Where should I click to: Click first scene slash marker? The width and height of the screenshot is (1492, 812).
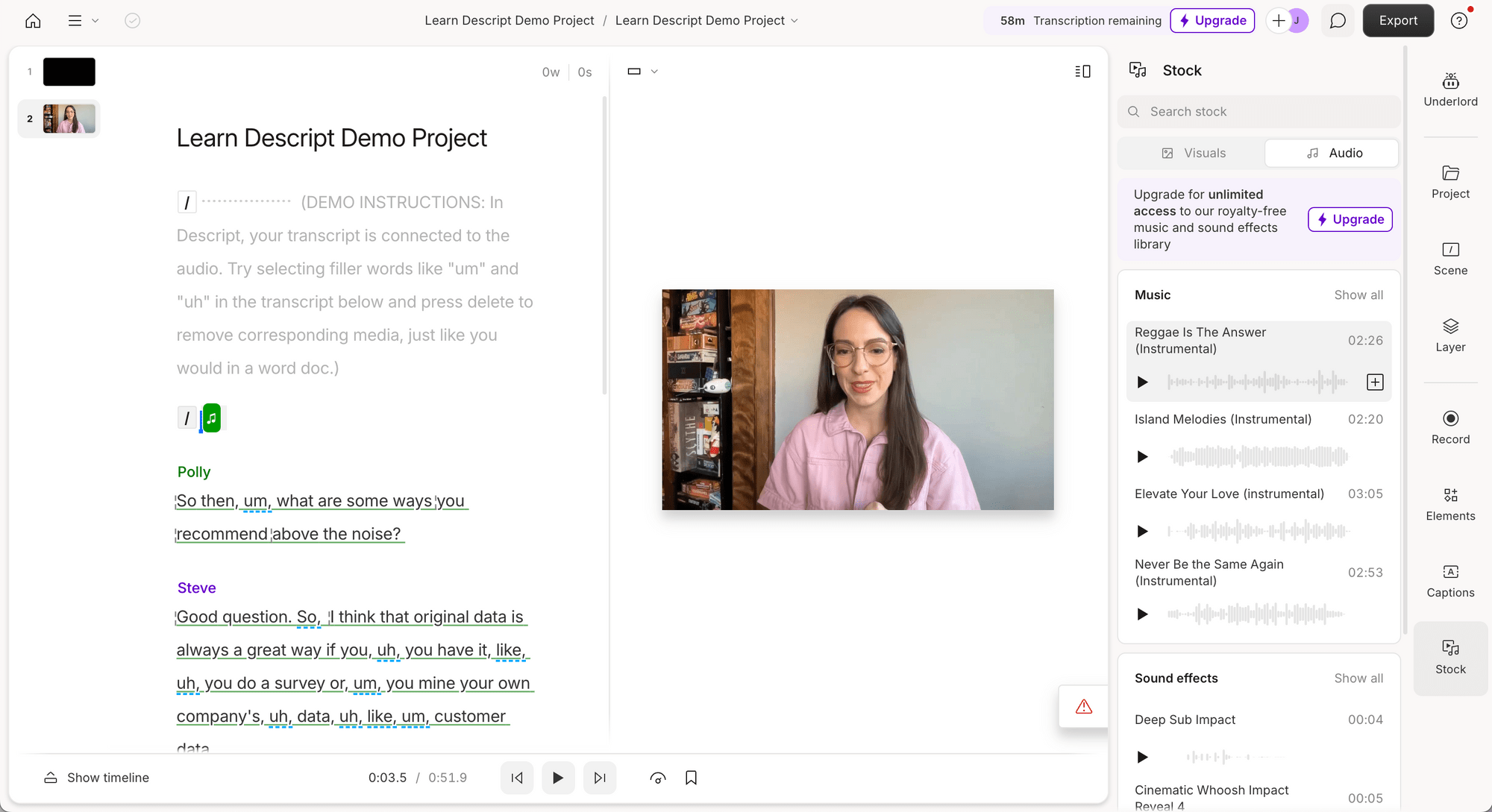pyautogui.click(x=186, y=202)
